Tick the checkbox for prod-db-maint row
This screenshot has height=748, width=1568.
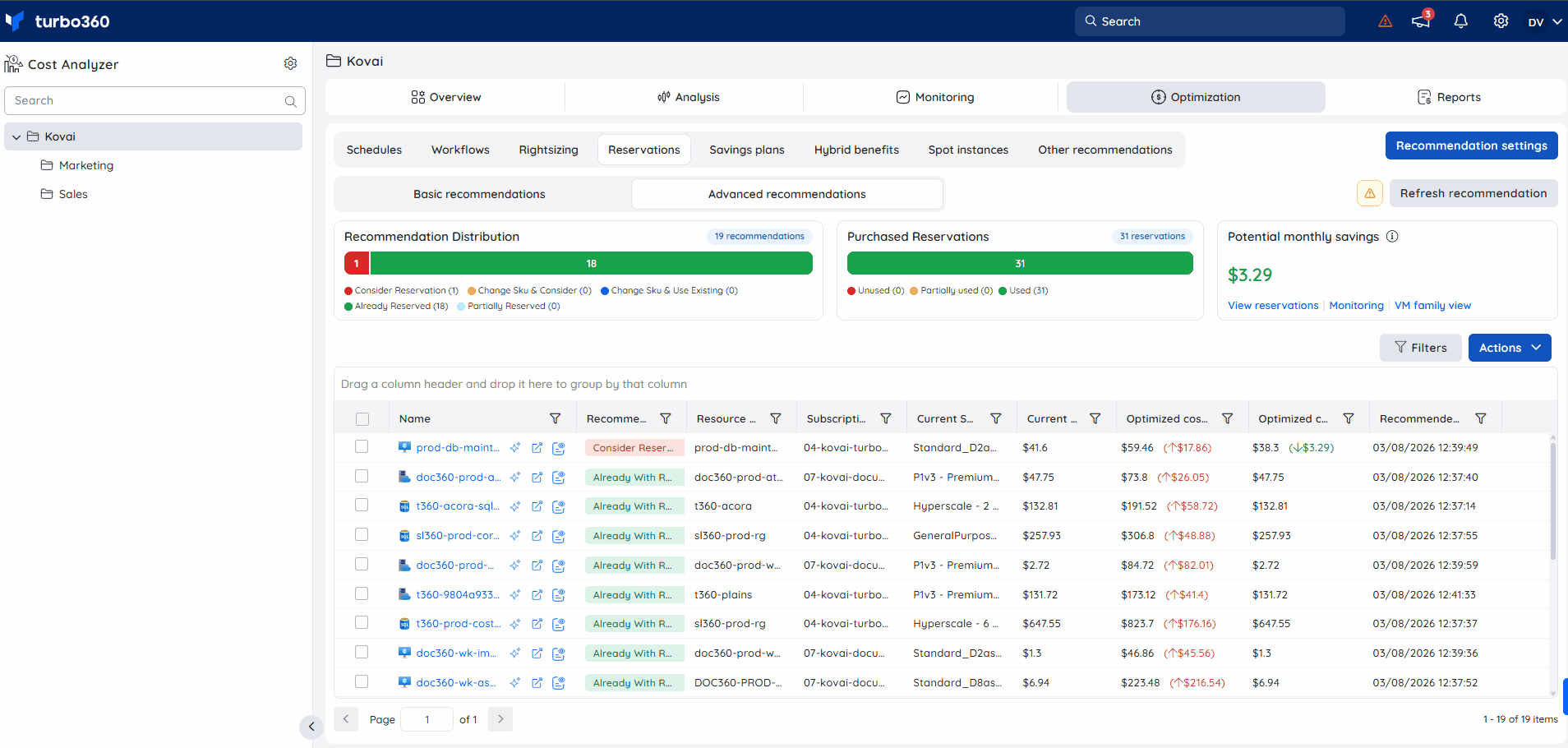(x=362, y=446)
